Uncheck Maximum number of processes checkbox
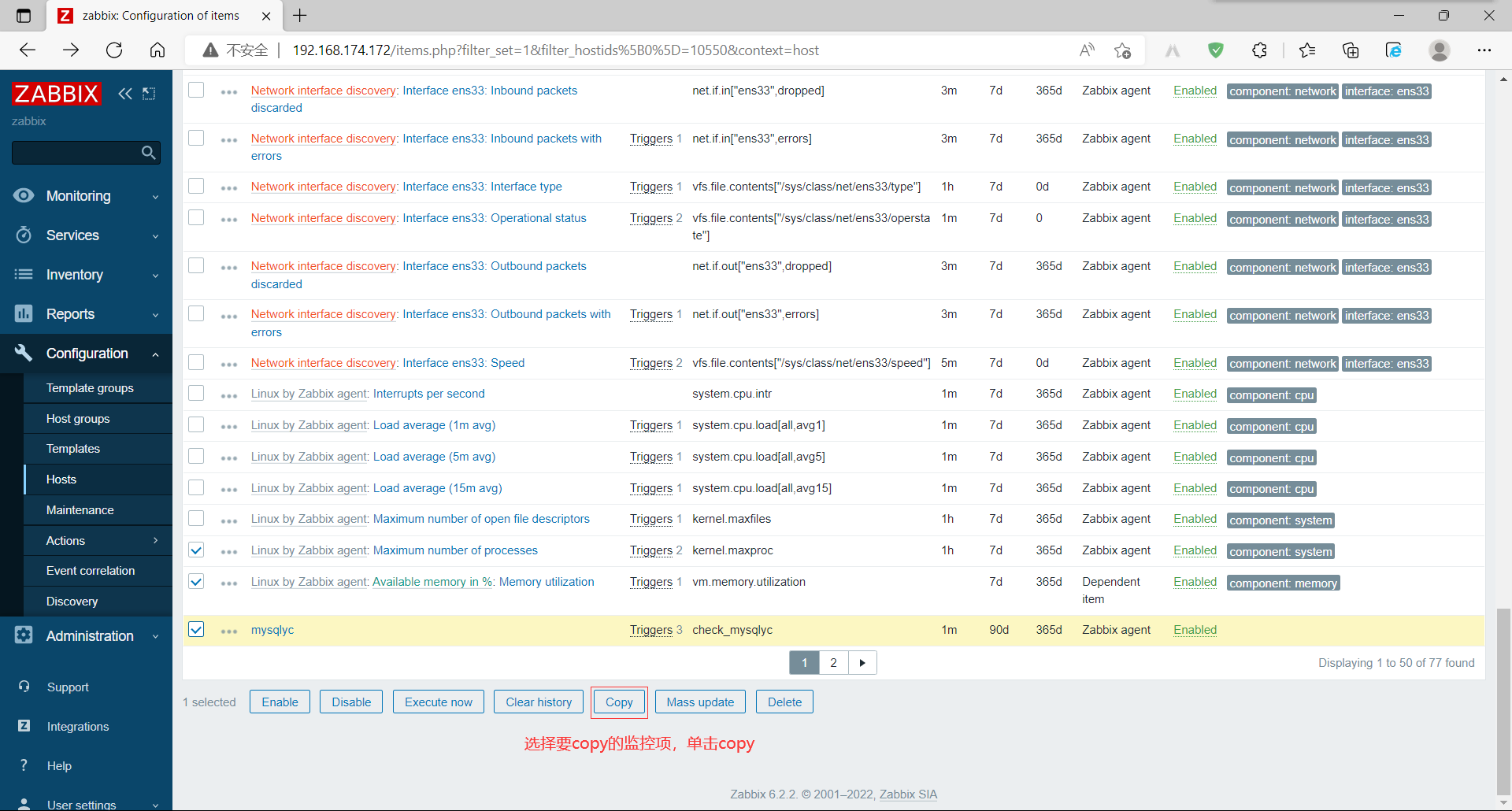Viewport: 1512px width, 811px height. point(196,550)
